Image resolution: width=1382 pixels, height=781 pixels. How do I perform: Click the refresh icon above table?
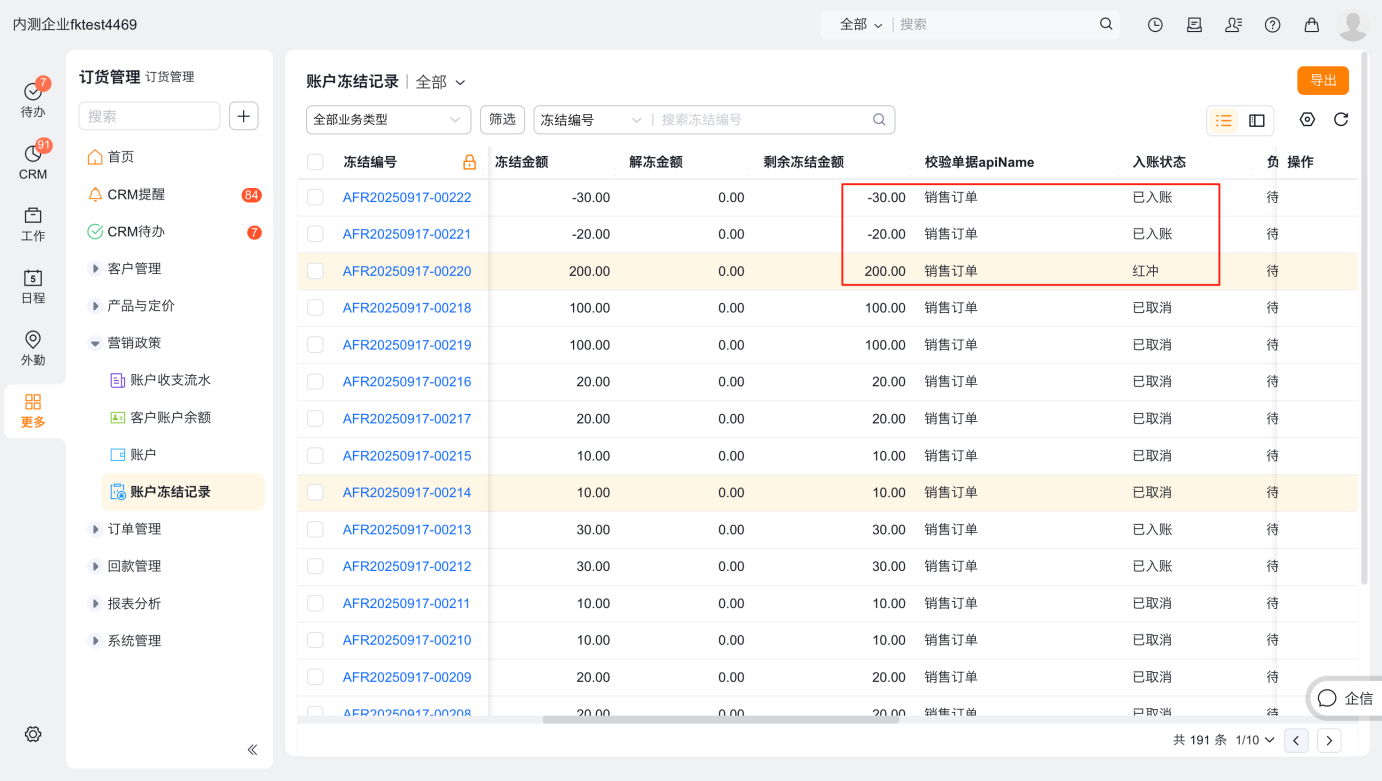tap(1341, 120)
